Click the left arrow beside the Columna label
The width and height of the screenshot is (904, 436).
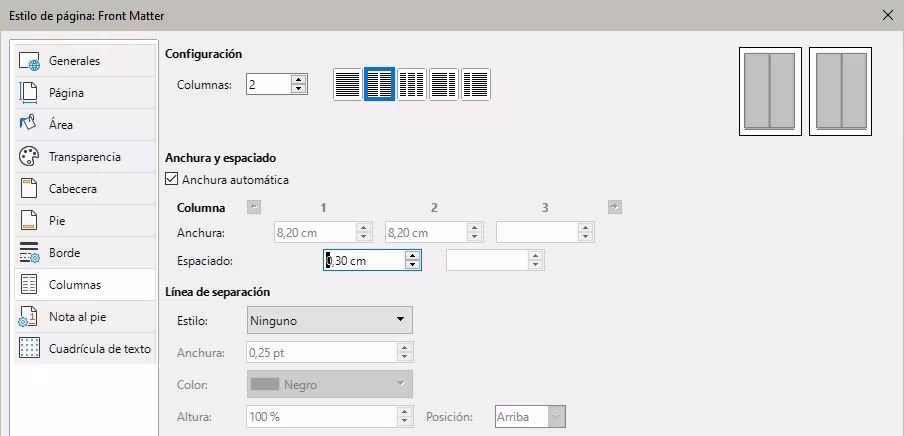pyautogui.click(x=253, y=207)
